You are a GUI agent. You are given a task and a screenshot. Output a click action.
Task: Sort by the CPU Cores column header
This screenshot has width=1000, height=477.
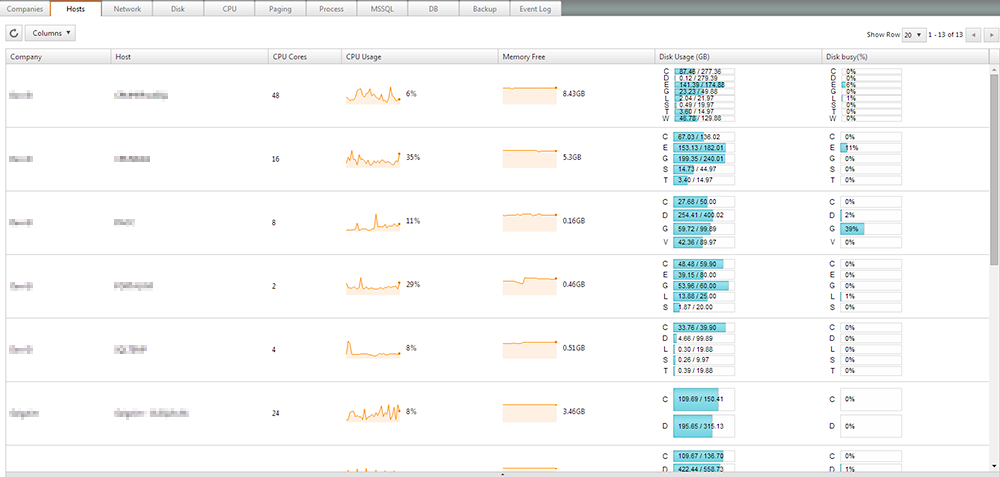click(x=305, y=57)
